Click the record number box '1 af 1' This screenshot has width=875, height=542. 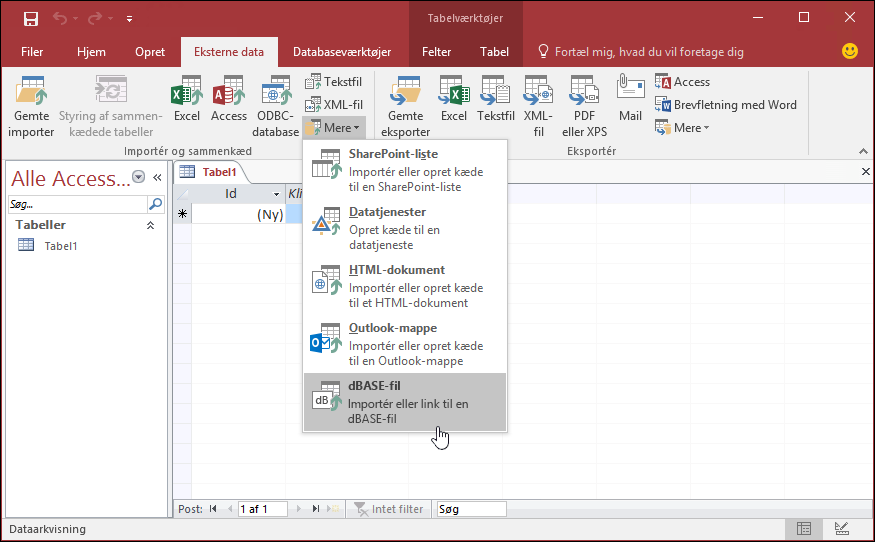[x=263, y=509]
